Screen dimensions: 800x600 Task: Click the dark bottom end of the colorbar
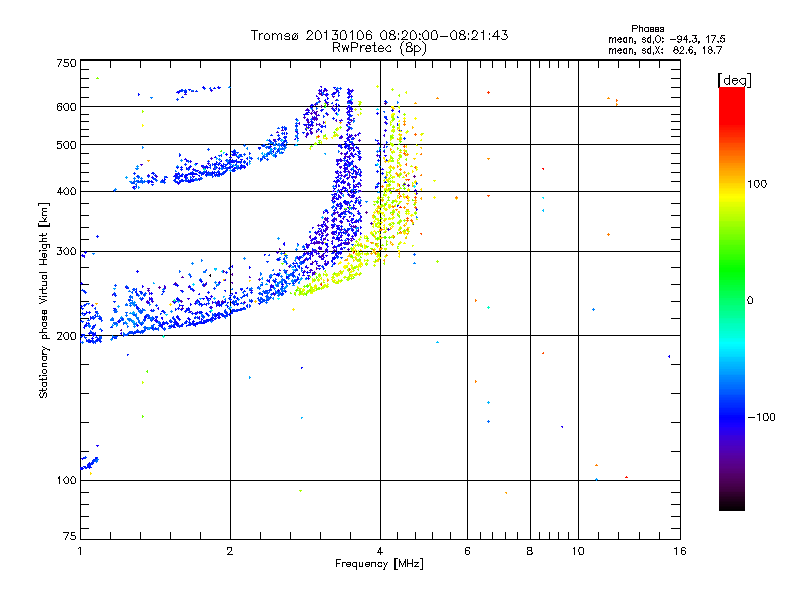coord(732,503)
